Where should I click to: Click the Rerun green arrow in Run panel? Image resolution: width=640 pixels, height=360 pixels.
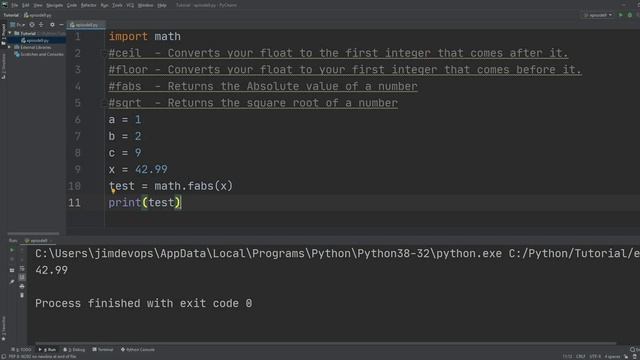click(12, 250)
